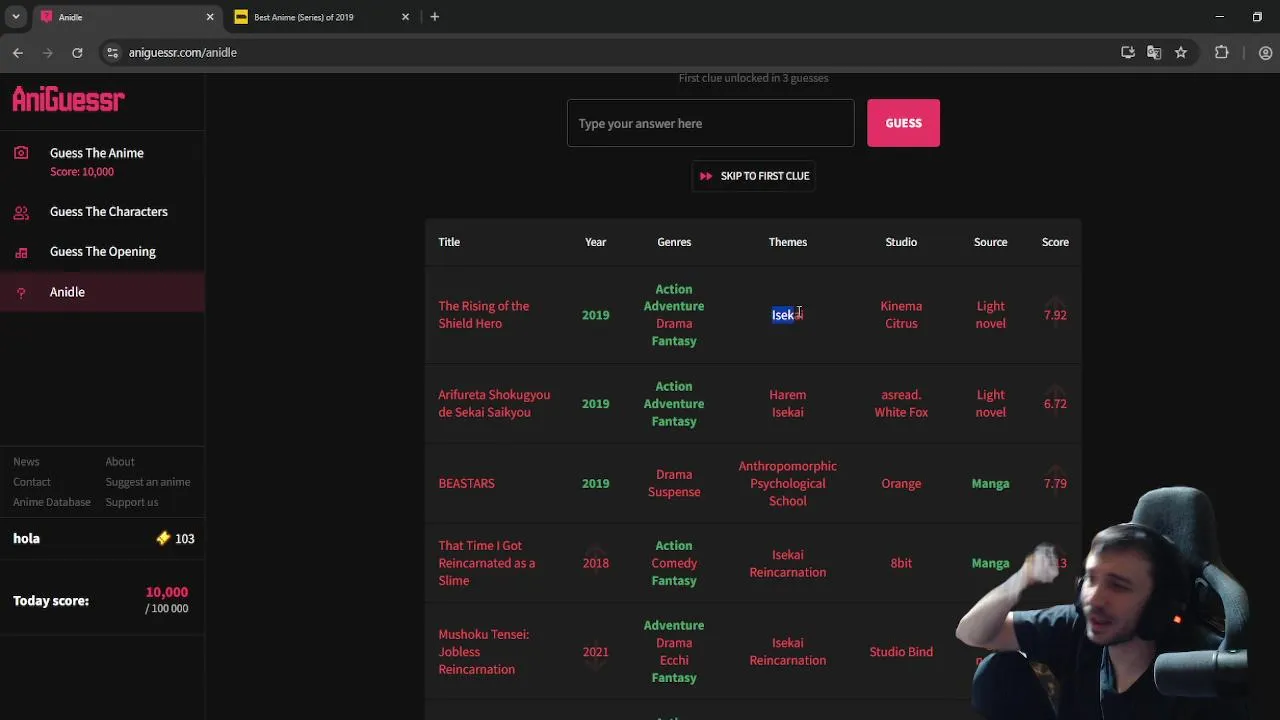
Task: Click score 7.92 in Shield Hero row
Action: (x=1055, y=315)
